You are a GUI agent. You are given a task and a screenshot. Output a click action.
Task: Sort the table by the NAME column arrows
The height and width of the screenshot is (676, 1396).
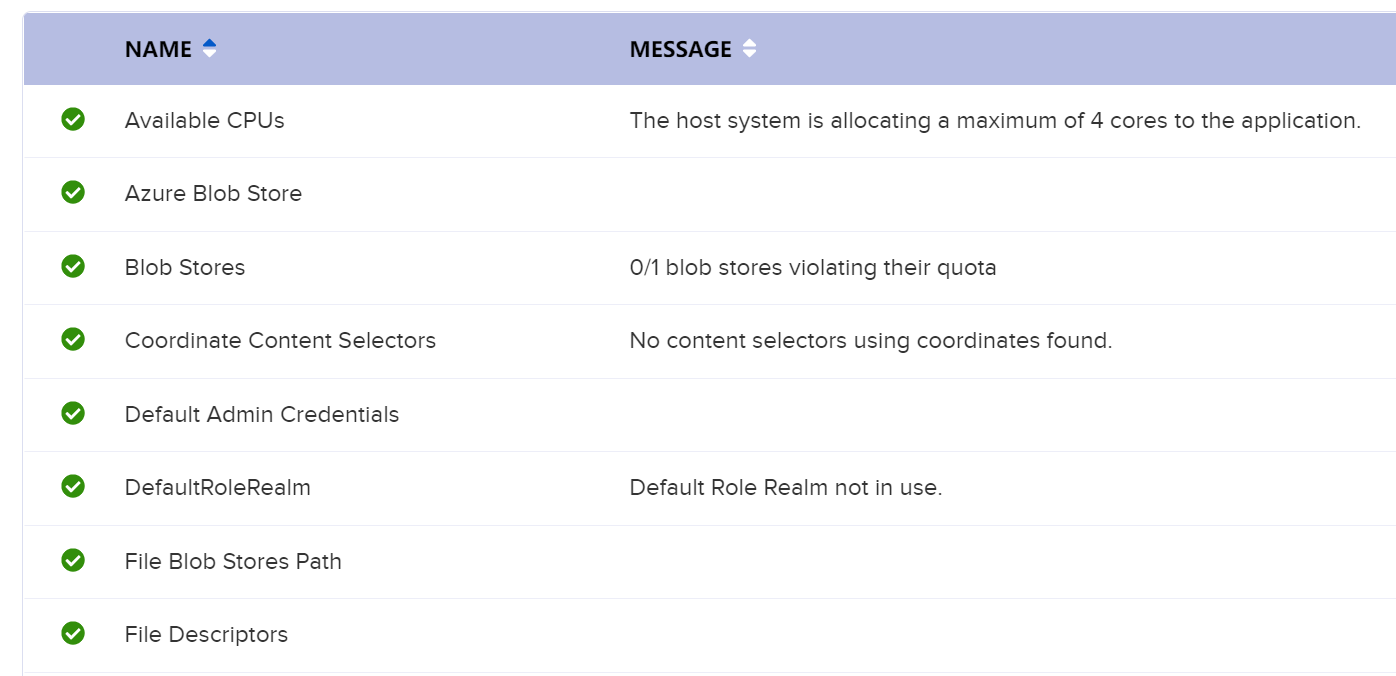click(209, 48)
